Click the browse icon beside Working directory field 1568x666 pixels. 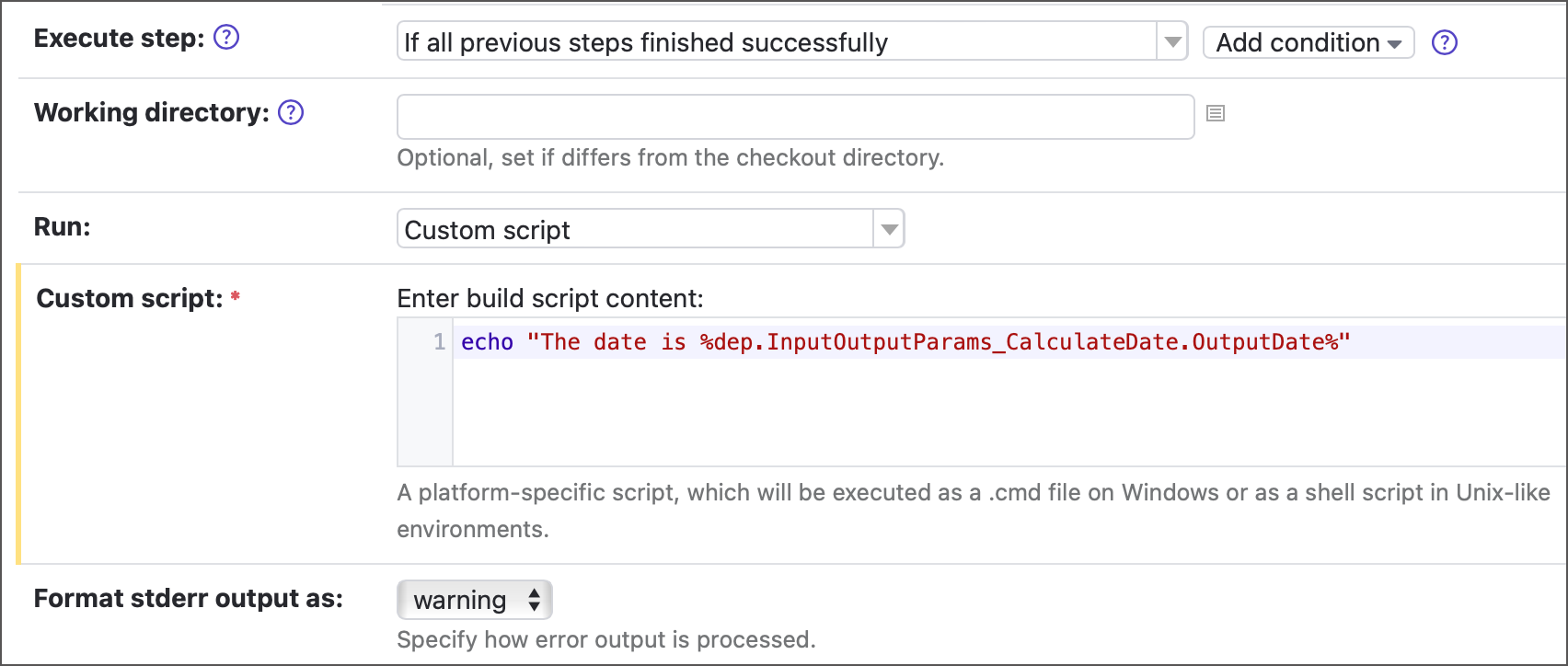(1216, 113)
